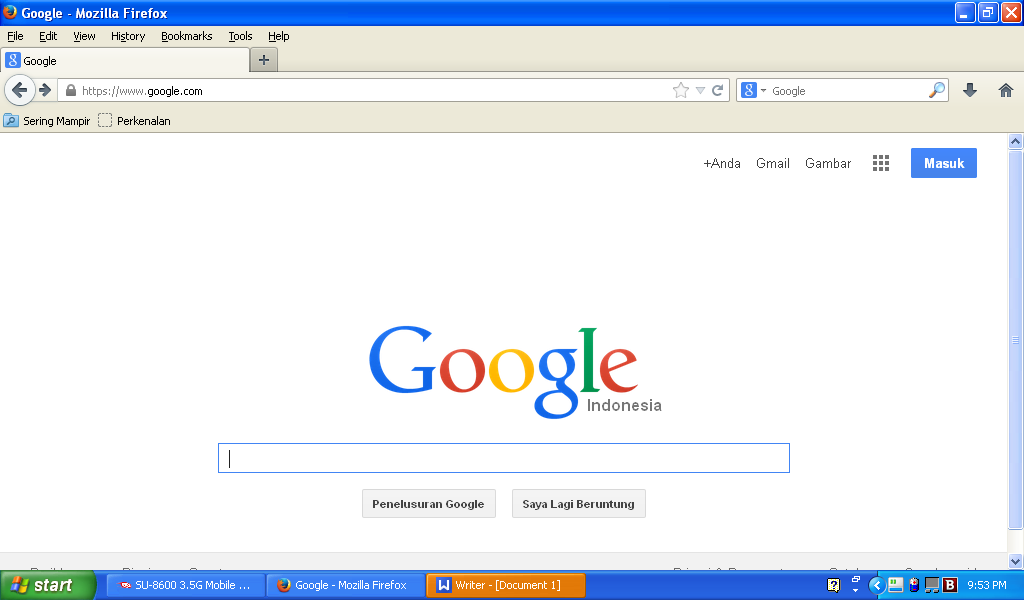1024x600 pixels.
Task: Click the padlock site identity icon
Action: tap(71, 91)
